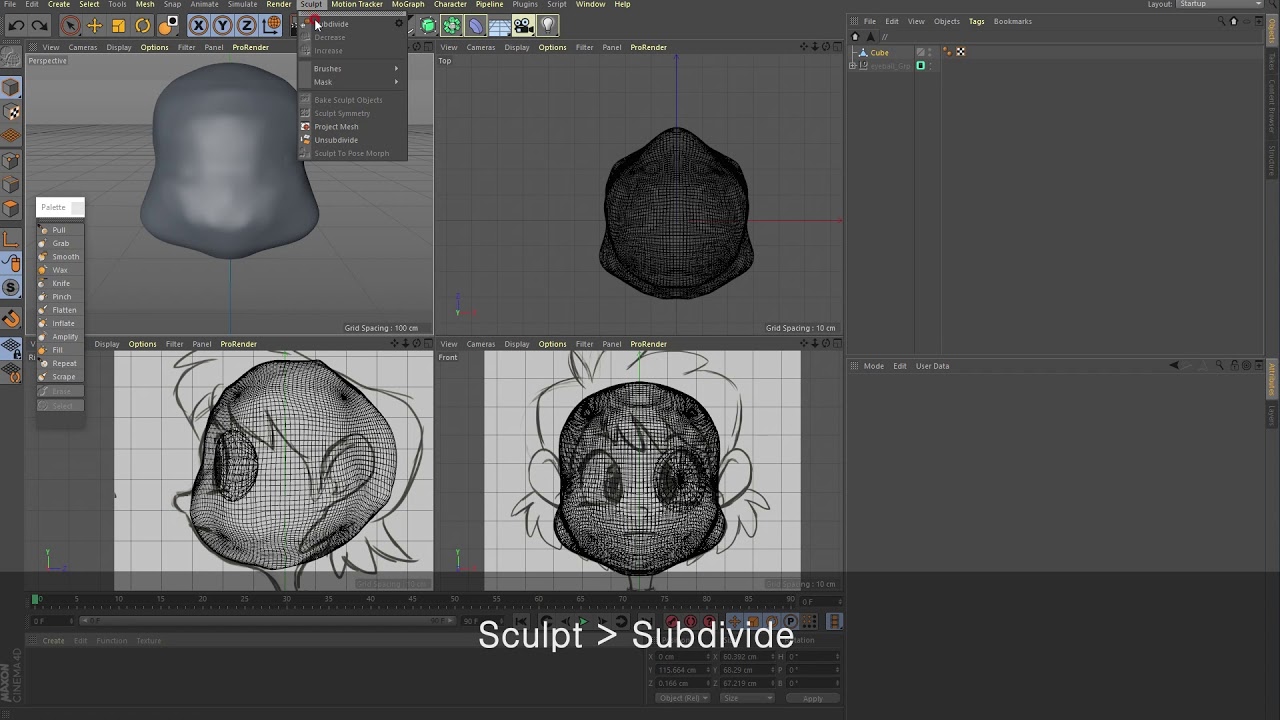Open the Attributes Mode menu
Viewport: 1280px width, 720px height.
point(873,366)
